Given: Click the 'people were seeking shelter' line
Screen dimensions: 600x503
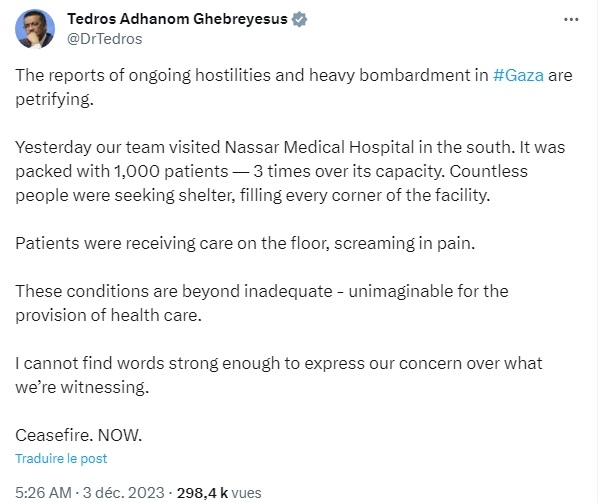Looking at the screenshot, I should pos(253,195).
